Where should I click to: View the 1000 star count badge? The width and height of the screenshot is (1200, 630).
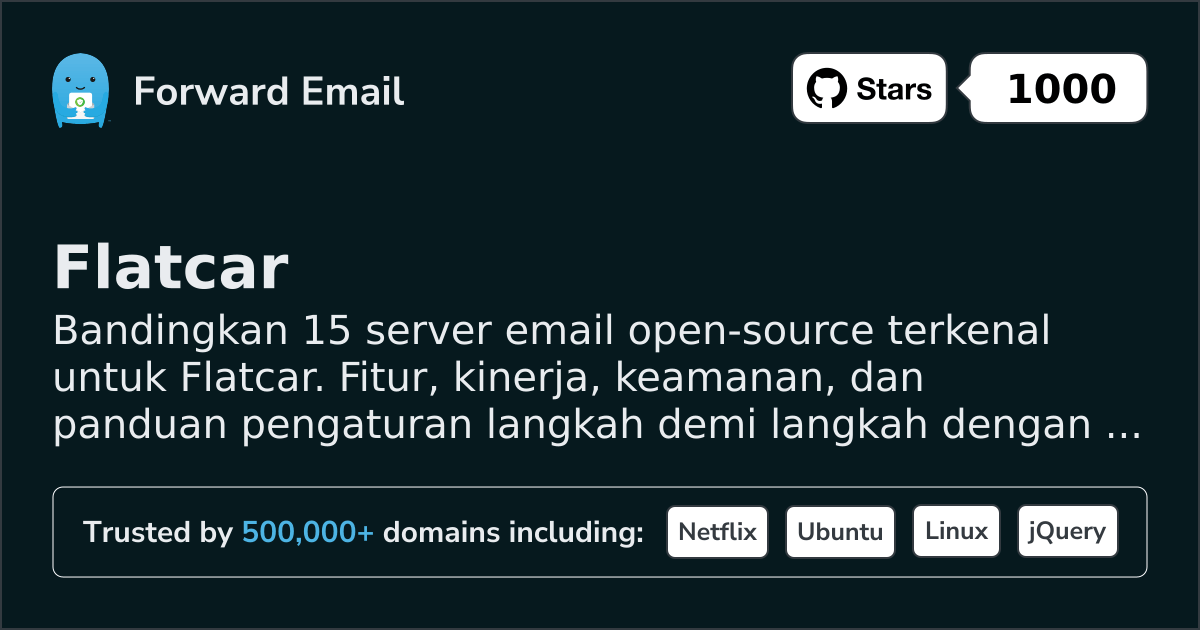click(x=1060, y=89)
